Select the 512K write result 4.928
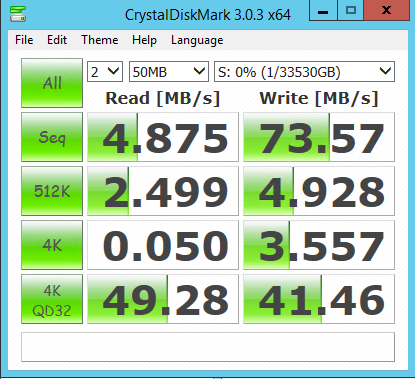Image resolution: width=415 pixels, height=379 pixels. coord(319,191)
